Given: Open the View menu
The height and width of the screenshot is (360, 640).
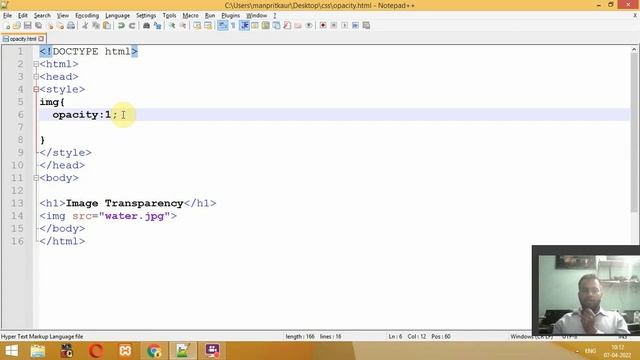Looking at the screenshot, I should [x=62, y=16].
